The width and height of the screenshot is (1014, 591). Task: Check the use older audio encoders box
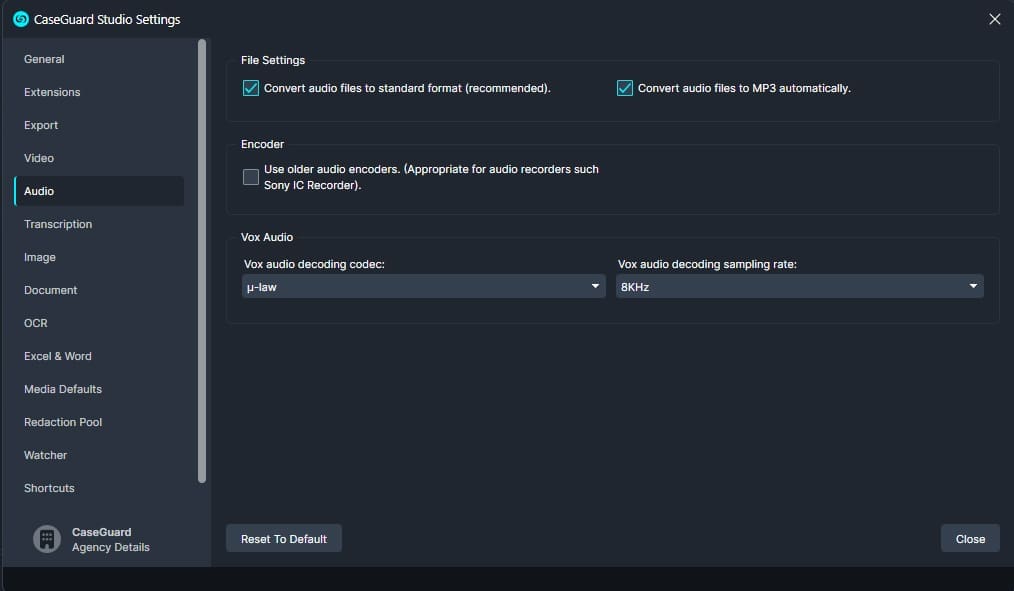pos(251,177)
